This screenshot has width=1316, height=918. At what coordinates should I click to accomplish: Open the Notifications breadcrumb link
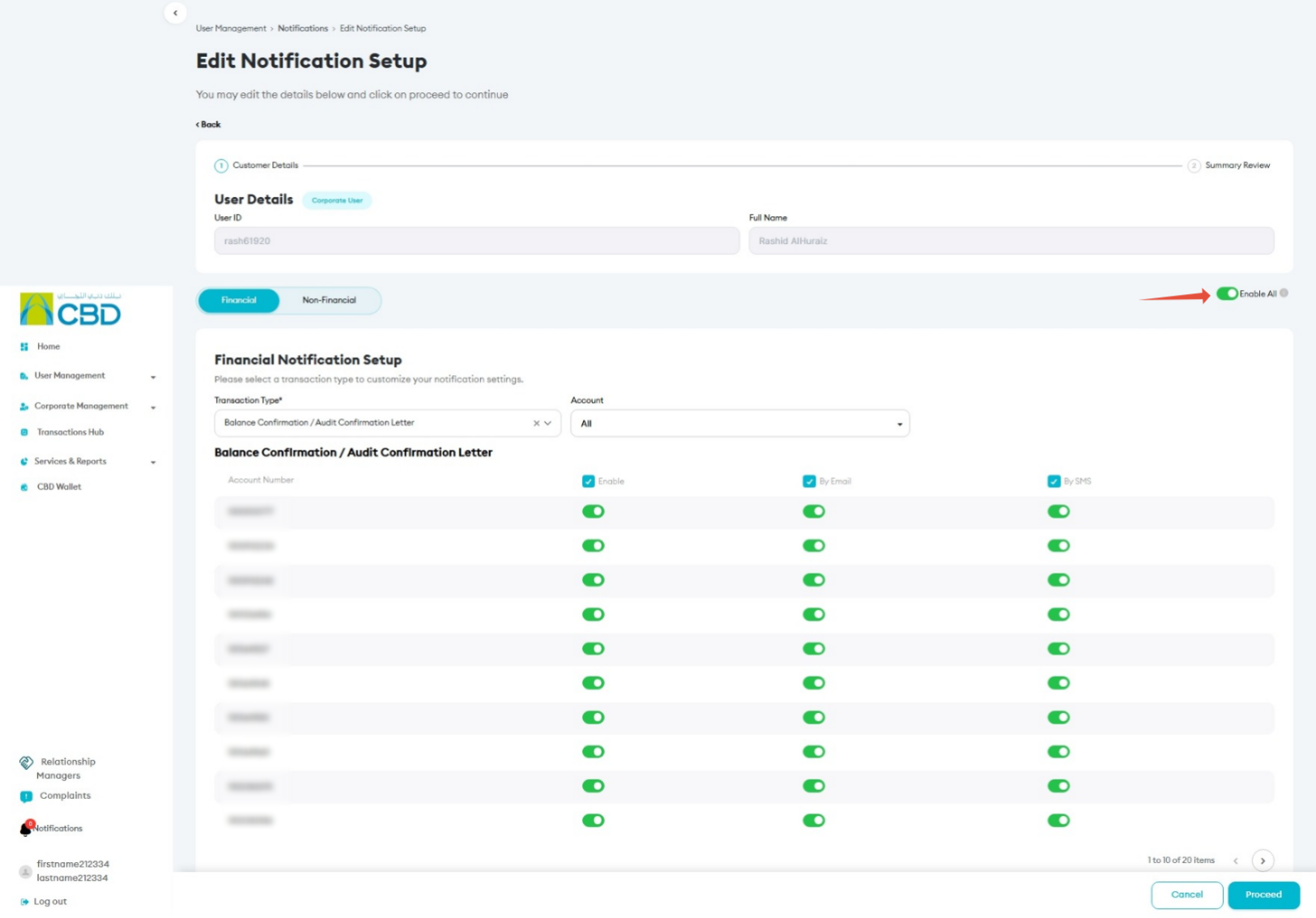(303, 28)
